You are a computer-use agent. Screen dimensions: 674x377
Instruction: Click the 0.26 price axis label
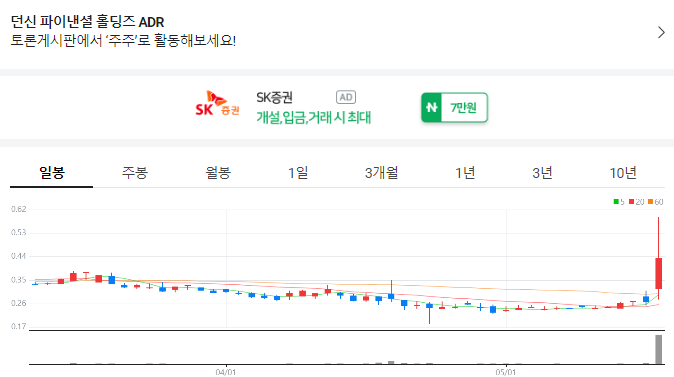tap(18, 303)
